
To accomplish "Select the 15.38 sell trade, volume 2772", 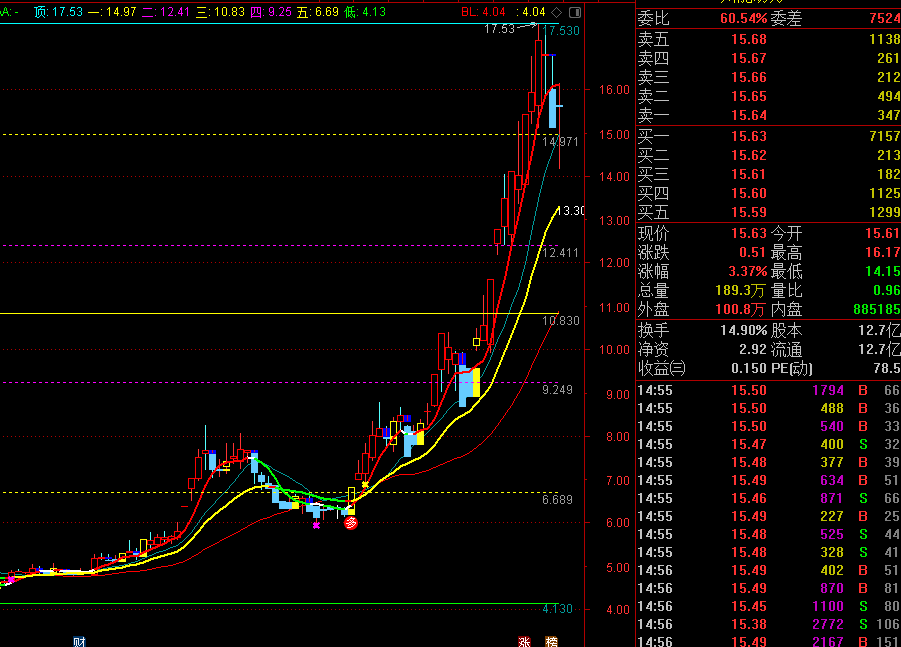I will [x=769, y=624].
